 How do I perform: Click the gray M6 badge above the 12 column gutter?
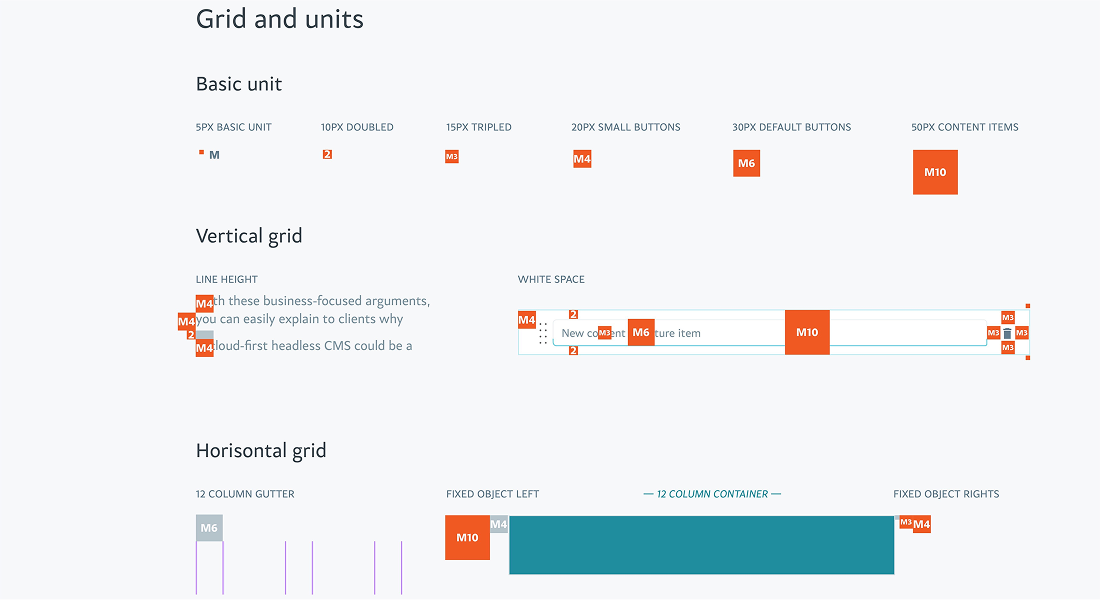coord(209,526)
